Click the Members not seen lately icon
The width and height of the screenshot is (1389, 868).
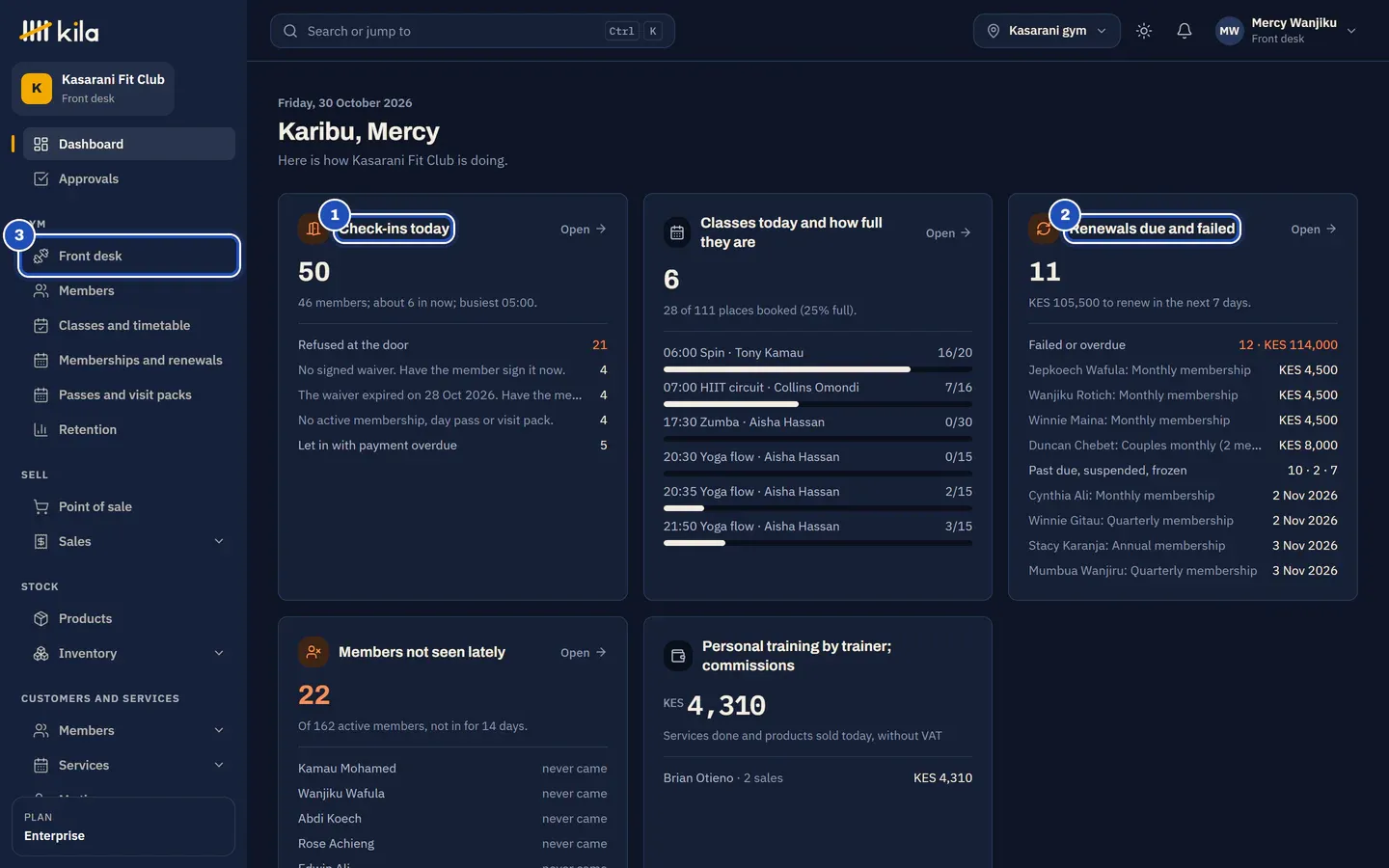coord(313,652)
